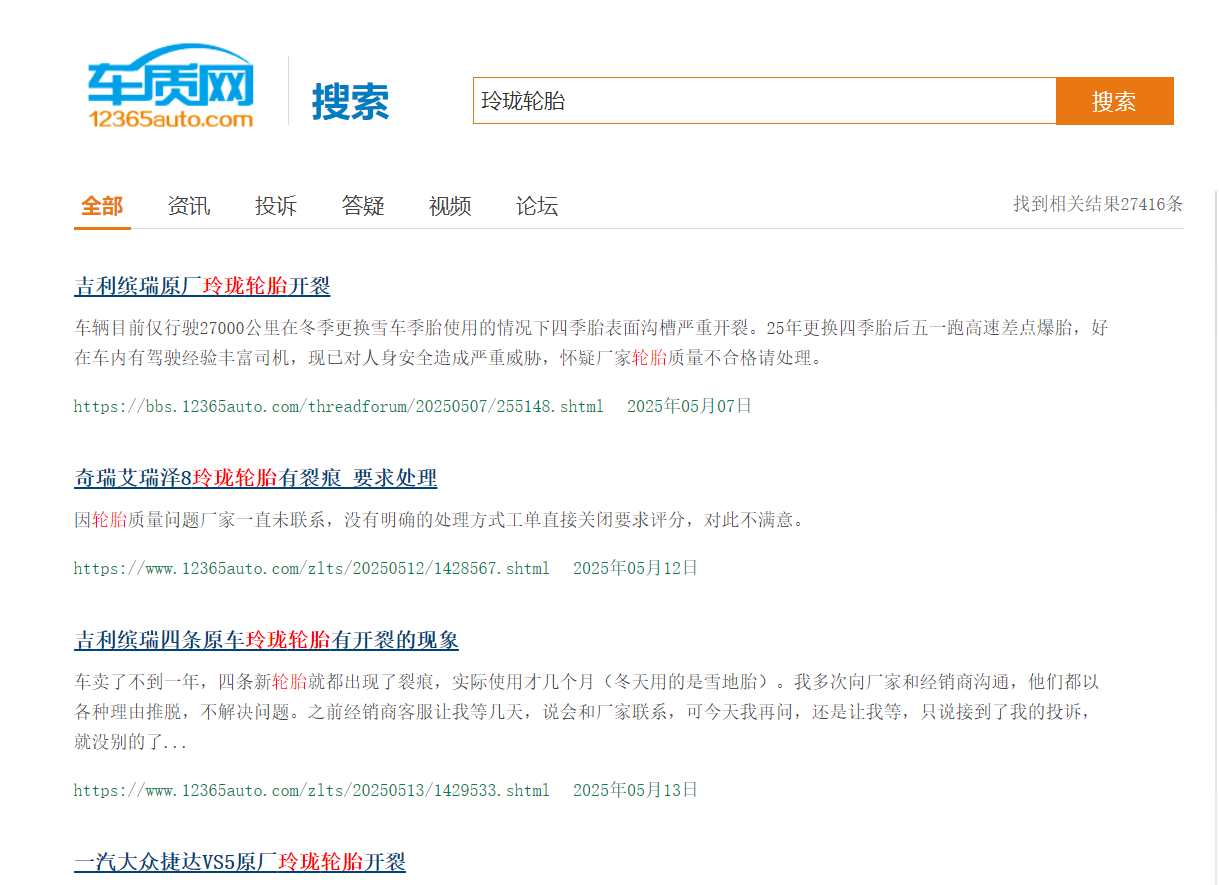1219x885 pixels.
Task: Switch to the 资讯 tab
Action: pos(189,206)
